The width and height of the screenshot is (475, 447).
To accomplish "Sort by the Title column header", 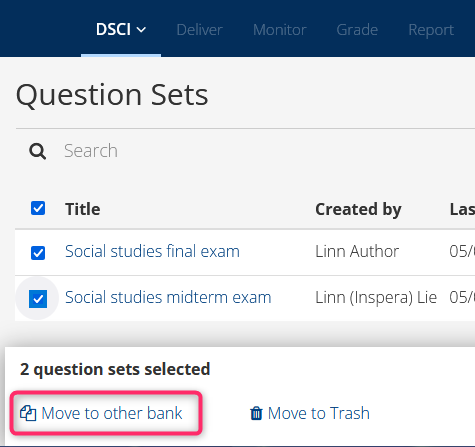I will [83, 209].
